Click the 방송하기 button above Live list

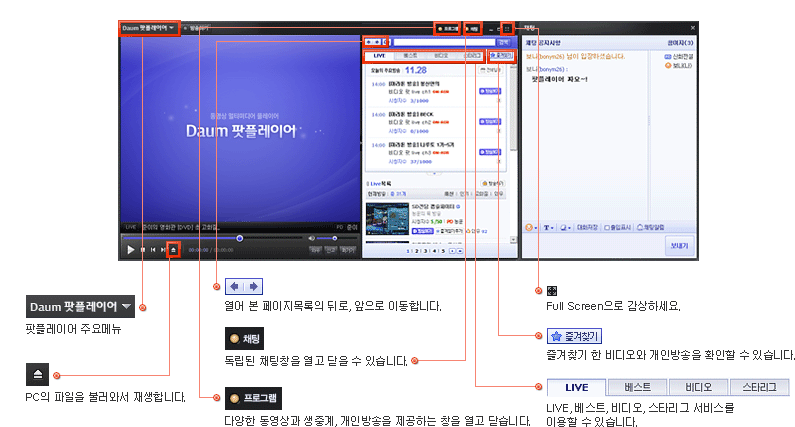point(493,184)
